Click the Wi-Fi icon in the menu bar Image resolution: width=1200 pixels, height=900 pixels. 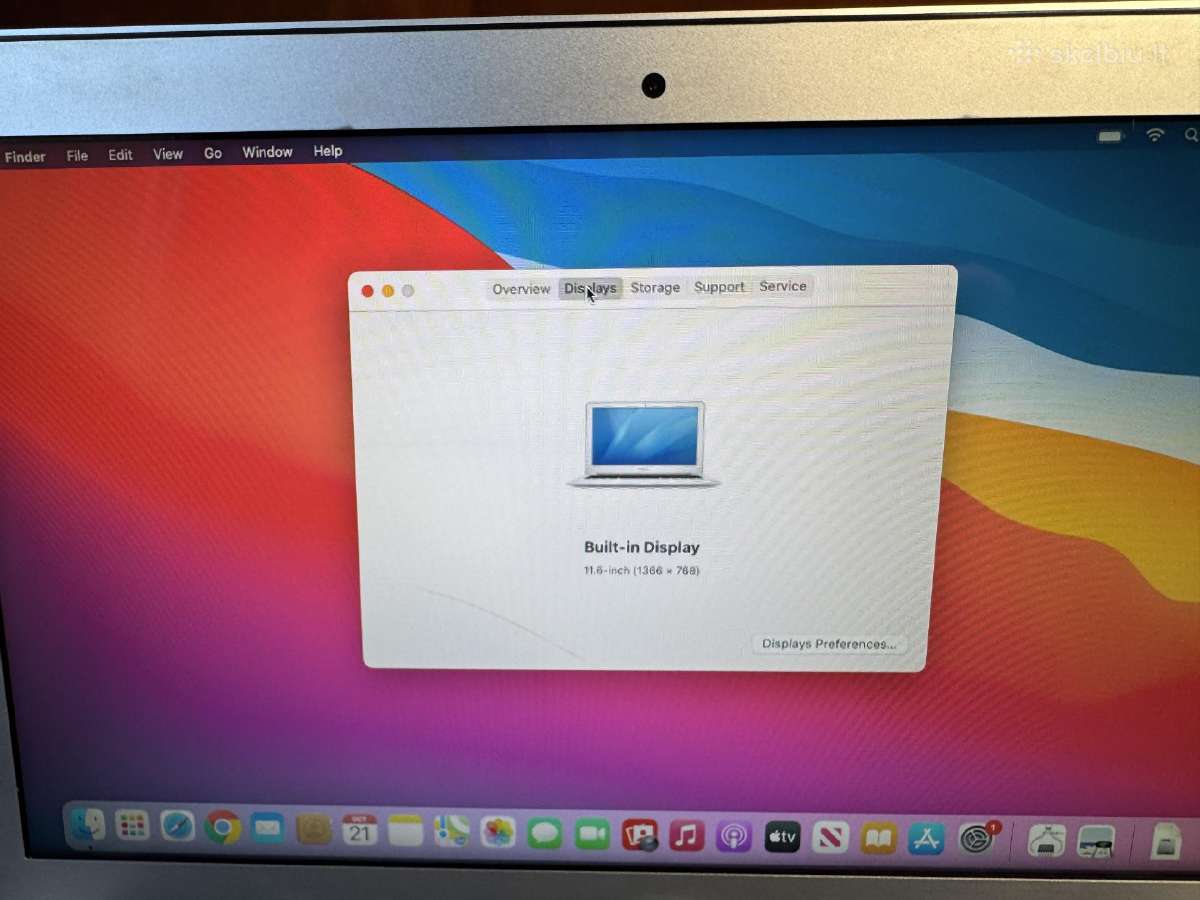[x=1155, y=134]
